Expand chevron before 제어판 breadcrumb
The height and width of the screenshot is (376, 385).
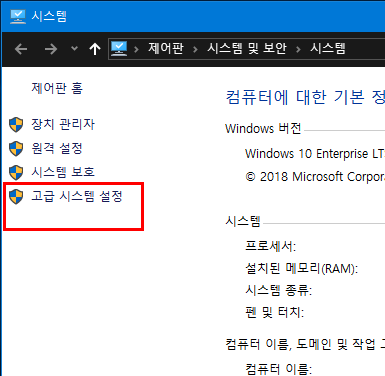[136, 49]
